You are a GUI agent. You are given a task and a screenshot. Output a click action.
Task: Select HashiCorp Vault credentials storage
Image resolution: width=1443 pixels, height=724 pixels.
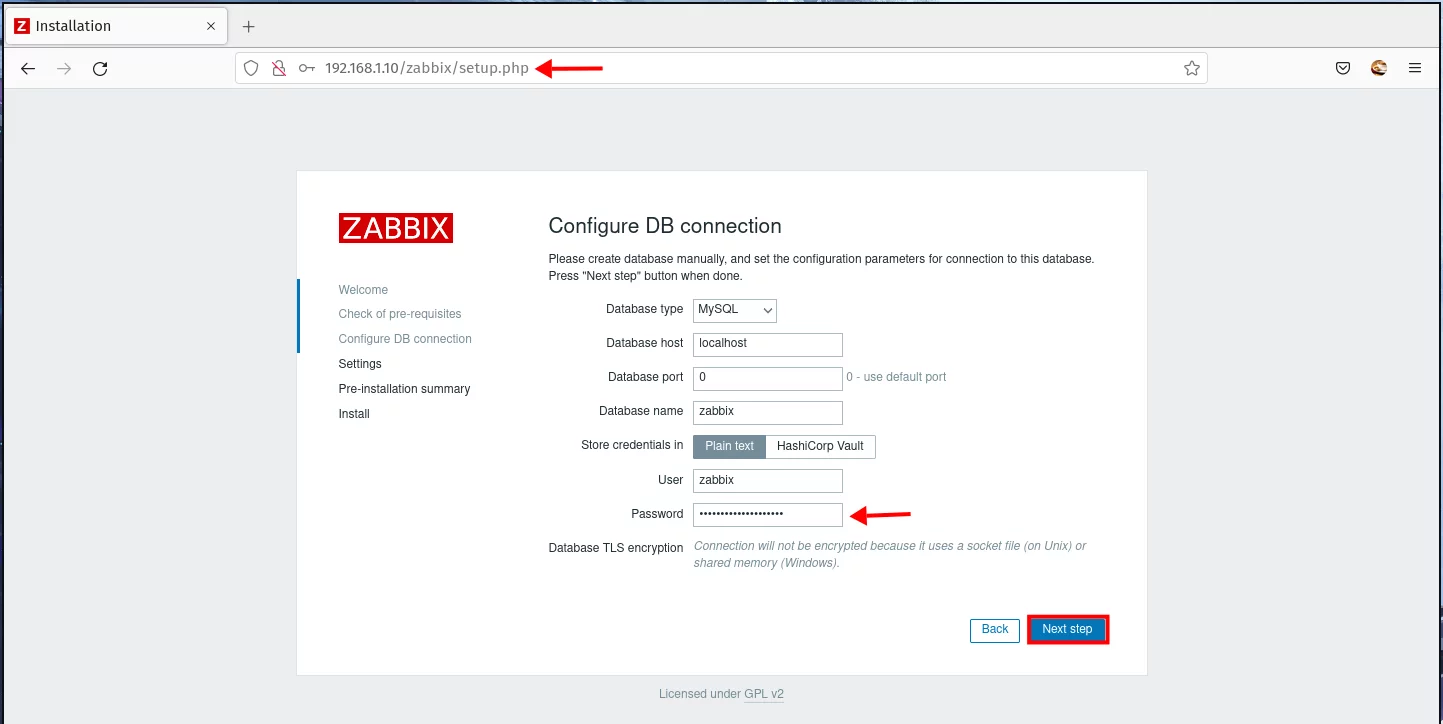[821, 446]
